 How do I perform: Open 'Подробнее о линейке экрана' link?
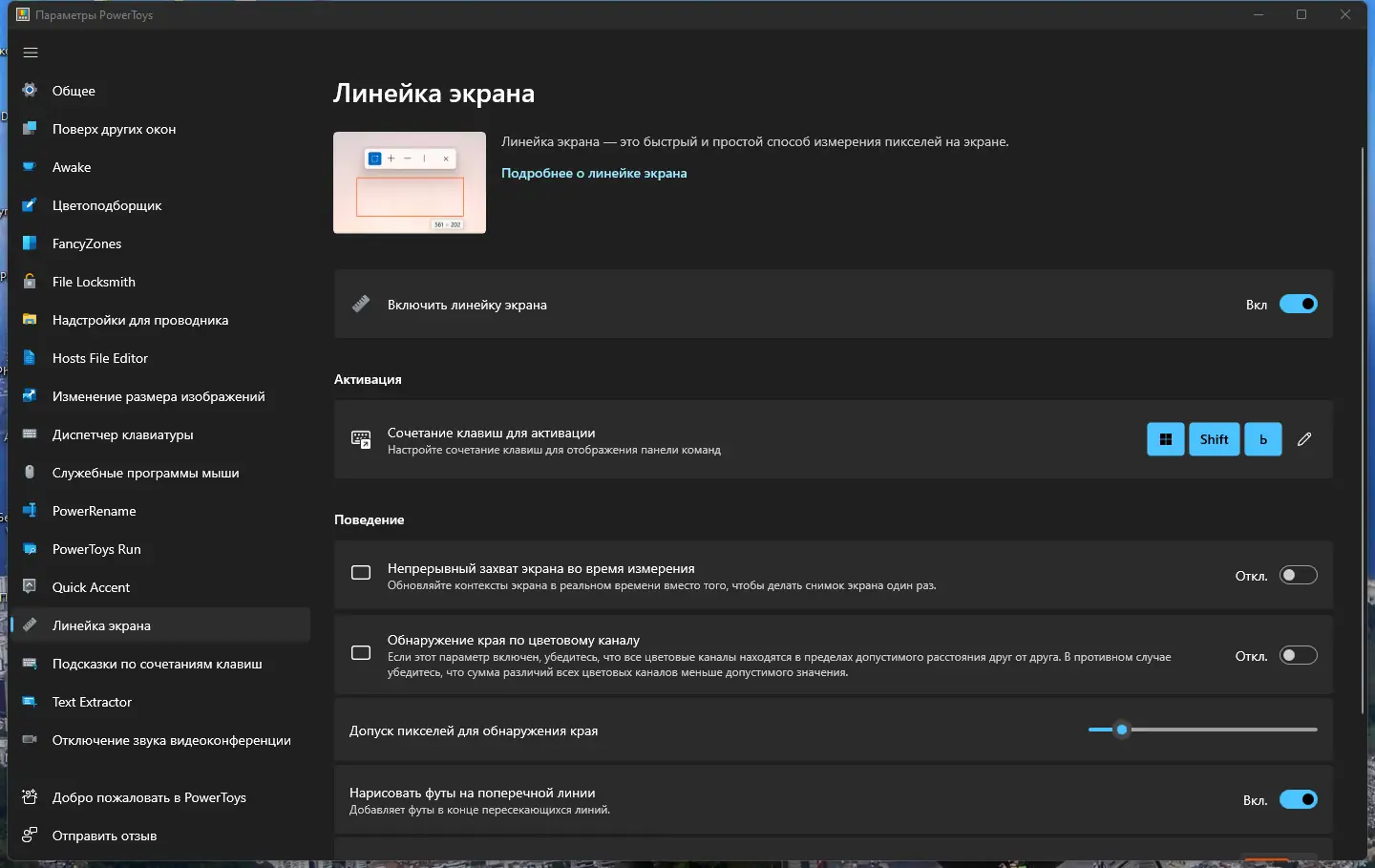click(594, 173)
